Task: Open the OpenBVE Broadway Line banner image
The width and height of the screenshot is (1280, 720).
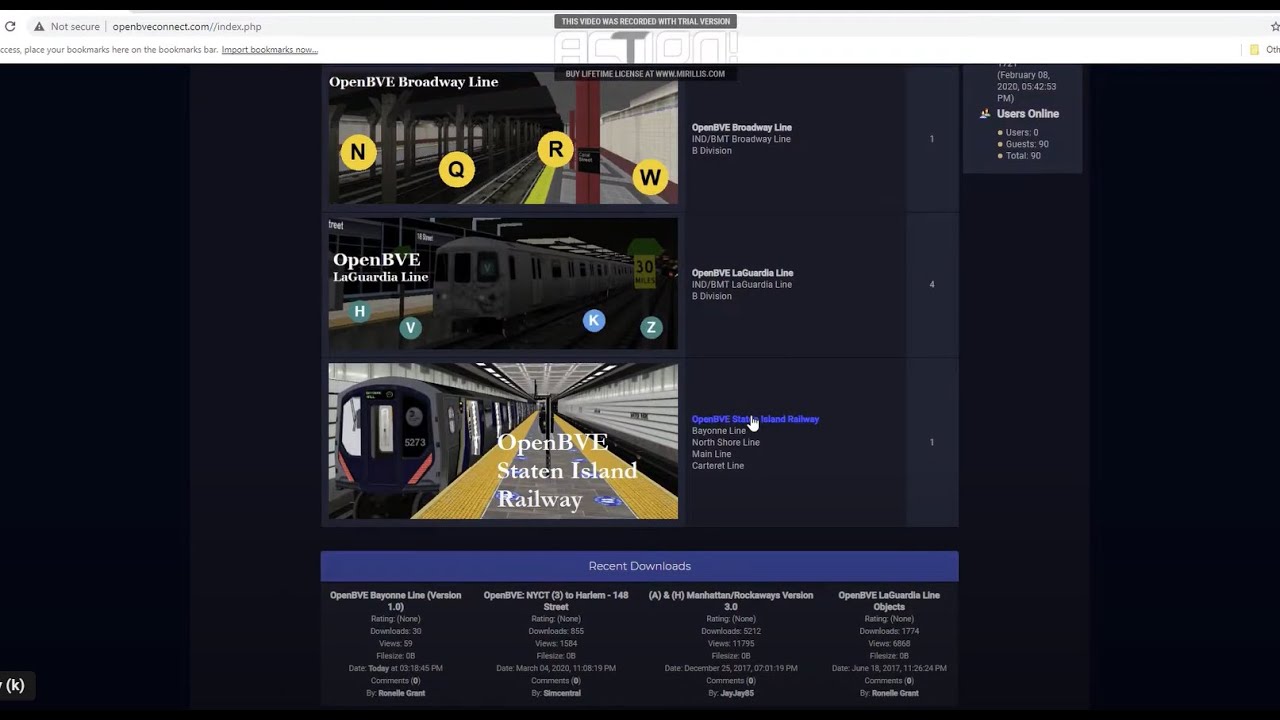Action: (x=503, y=138)
